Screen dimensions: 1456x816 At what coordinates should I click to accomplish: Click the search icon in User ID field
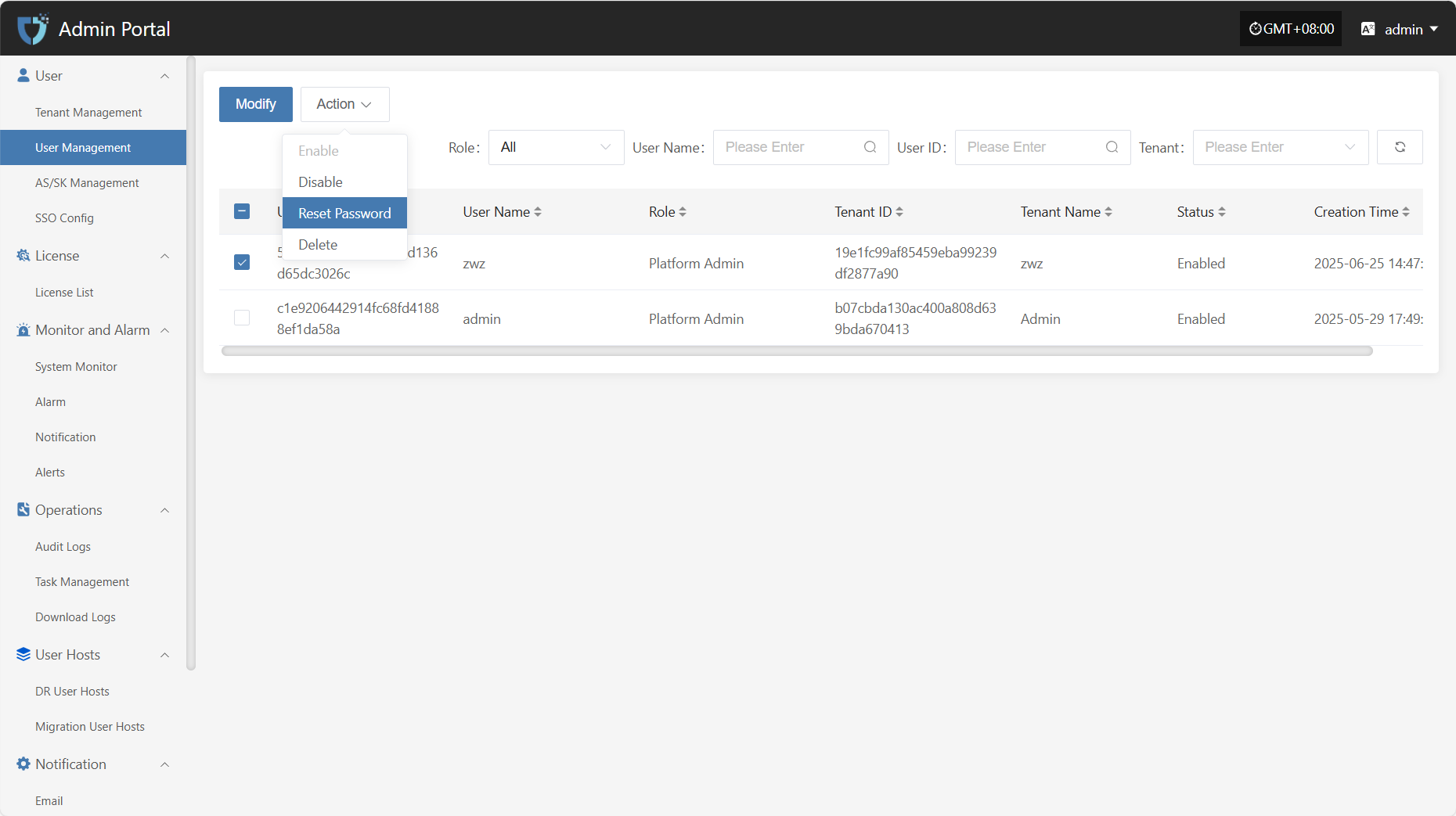tap(1112, 147)
